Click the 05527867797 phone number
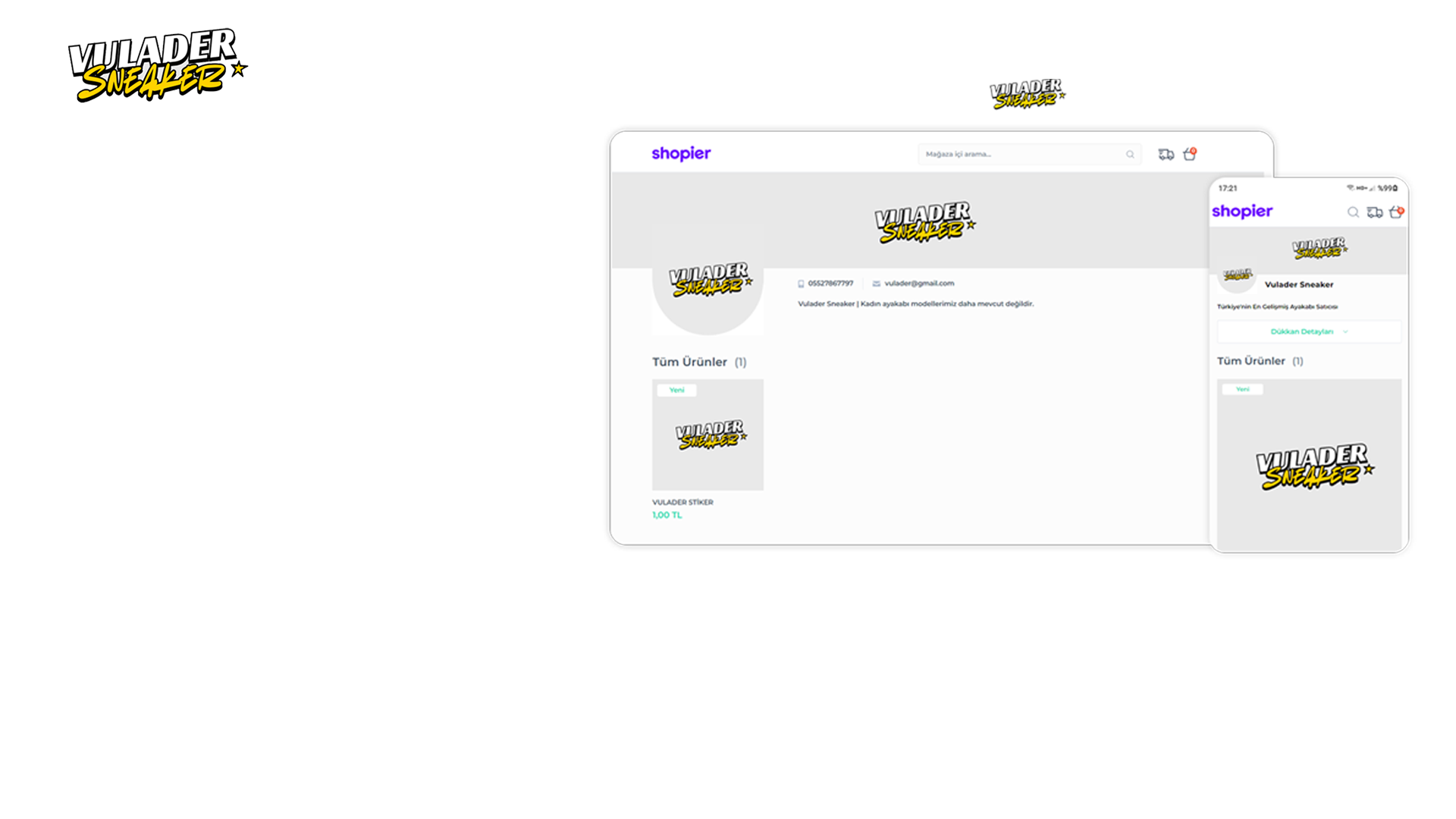The image size is (1456, 819). pos(830,284)
